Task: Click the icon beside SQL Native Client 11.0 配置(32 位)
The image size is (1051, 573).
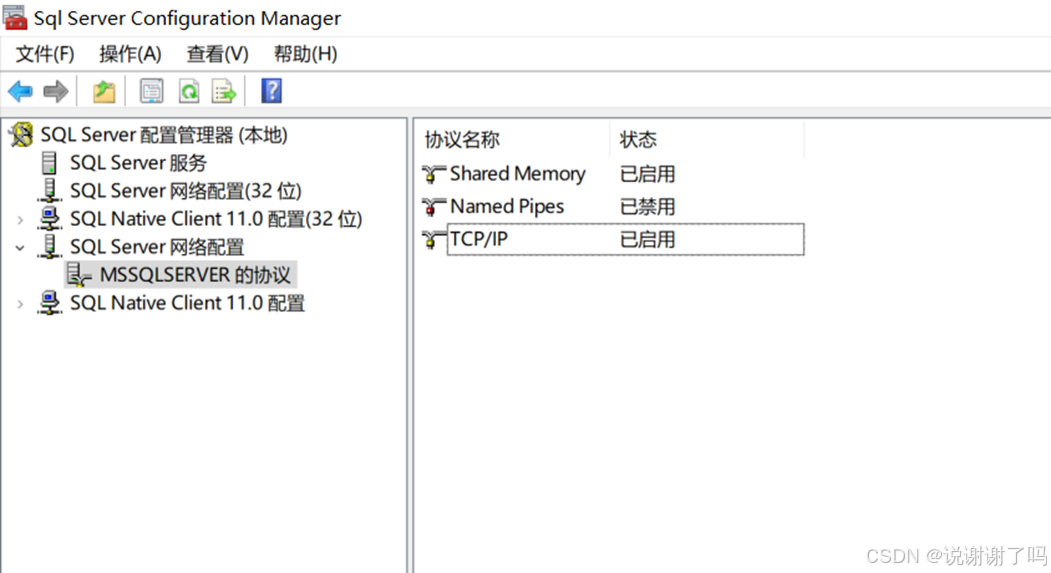Action: pos(50,218)
